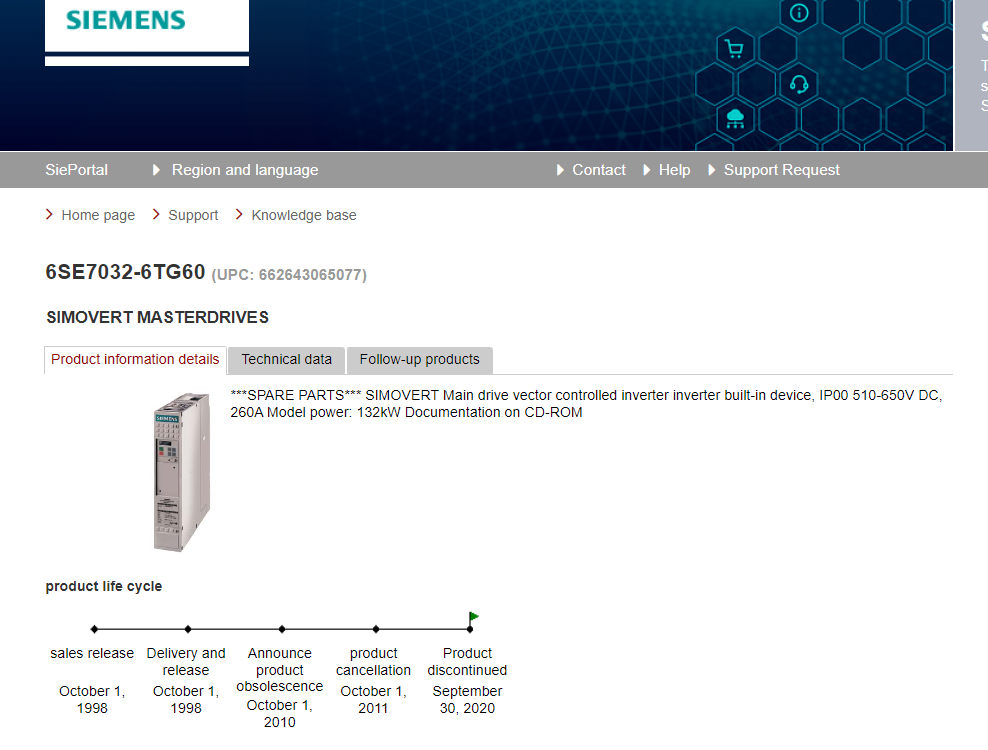This screenshot has width=988, height=750.
Task: Click SiePortal in the navigation bar
Action: coord(76,170)
